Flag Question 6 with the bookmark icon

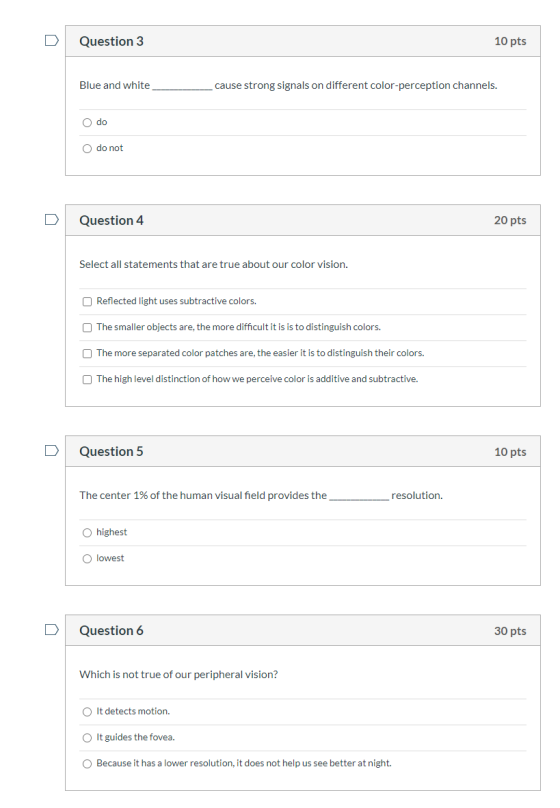coord(52,629)
